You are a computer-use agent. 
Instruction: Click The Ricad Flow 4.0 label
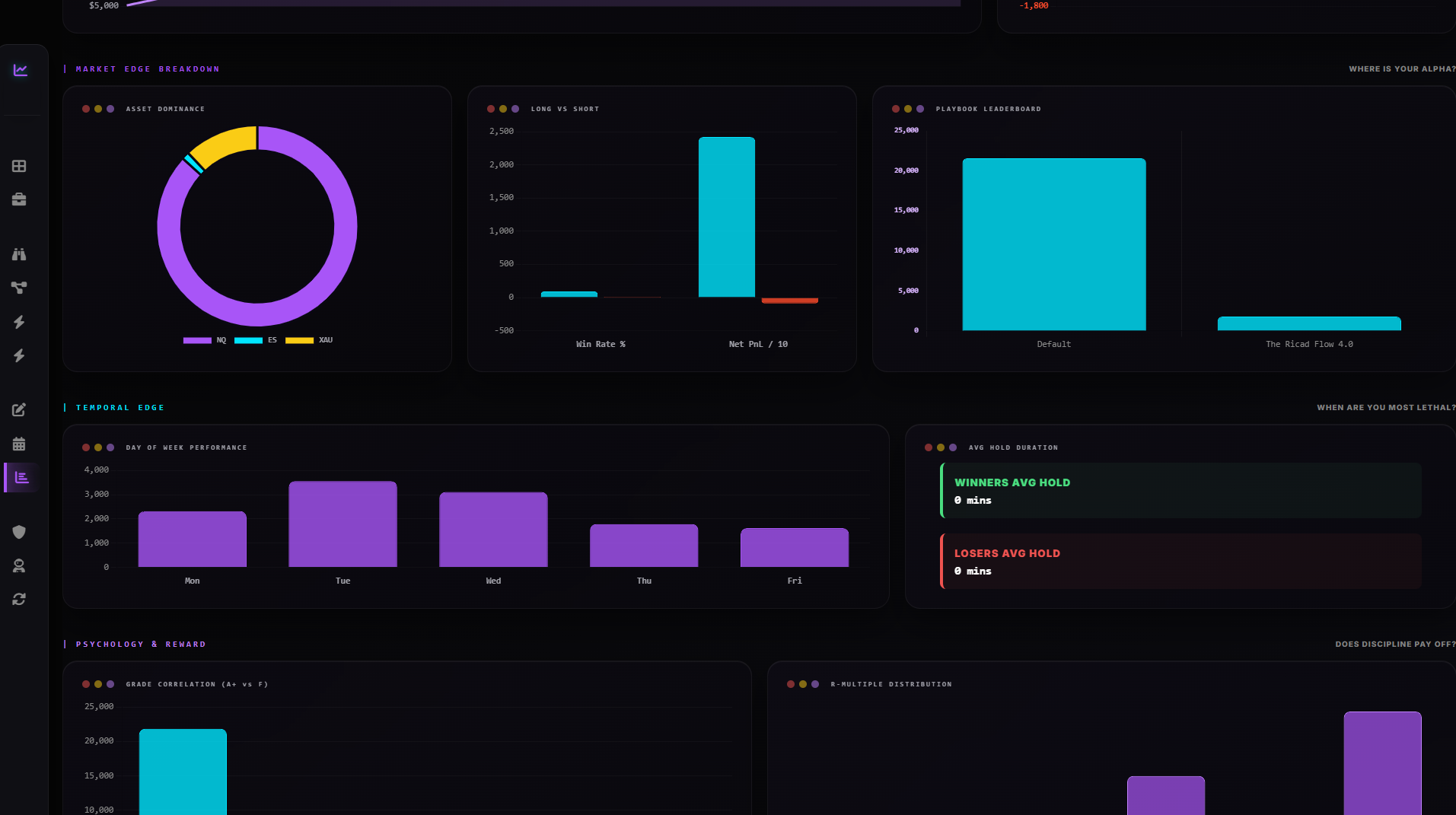(1309, 345)
